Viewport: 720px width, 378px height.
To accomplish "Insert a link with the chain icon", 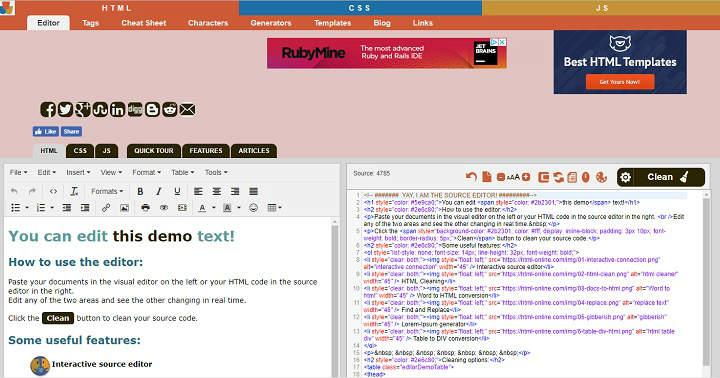I will click(106, 208).
